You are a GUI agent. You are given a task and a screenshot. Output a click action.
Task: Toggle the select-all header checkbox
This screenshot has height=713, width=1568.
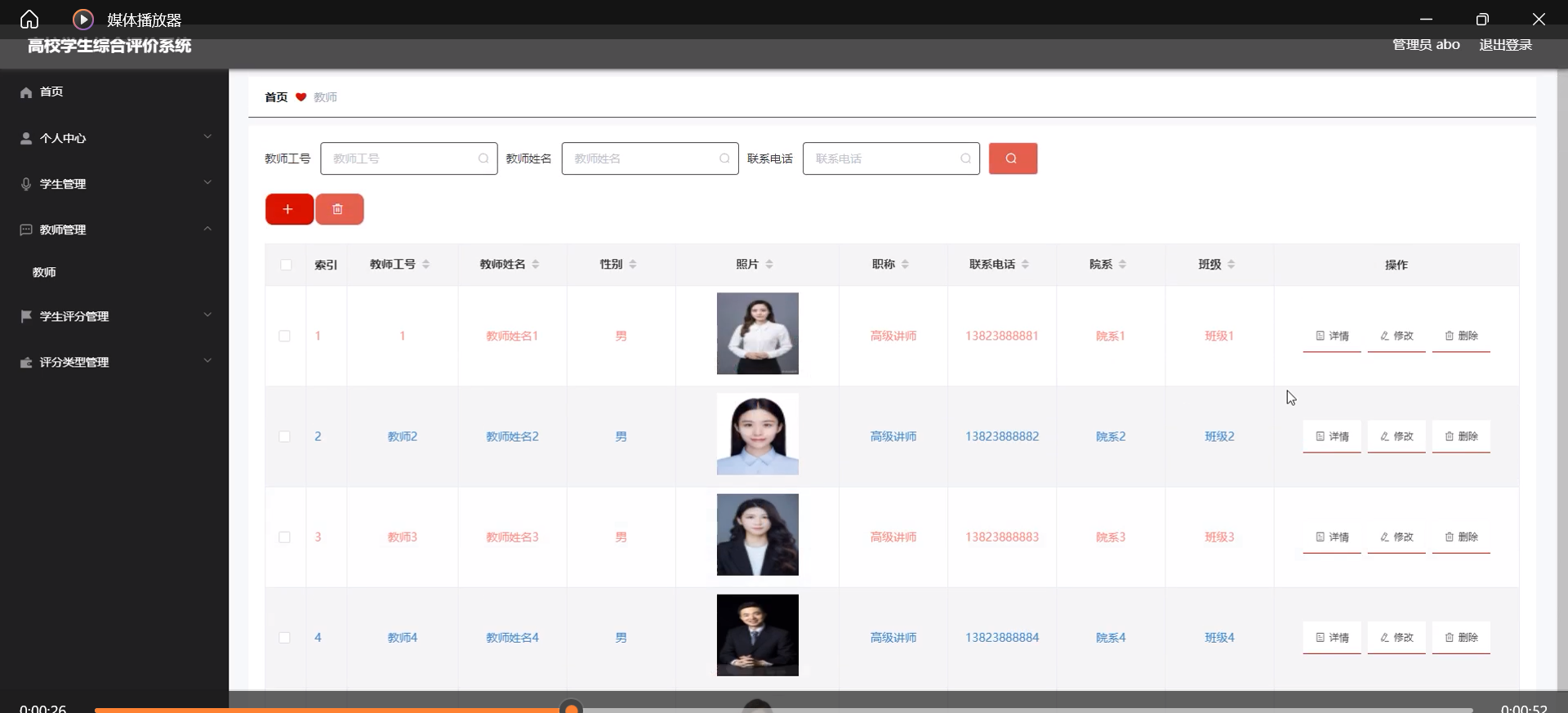pos(286,265)
